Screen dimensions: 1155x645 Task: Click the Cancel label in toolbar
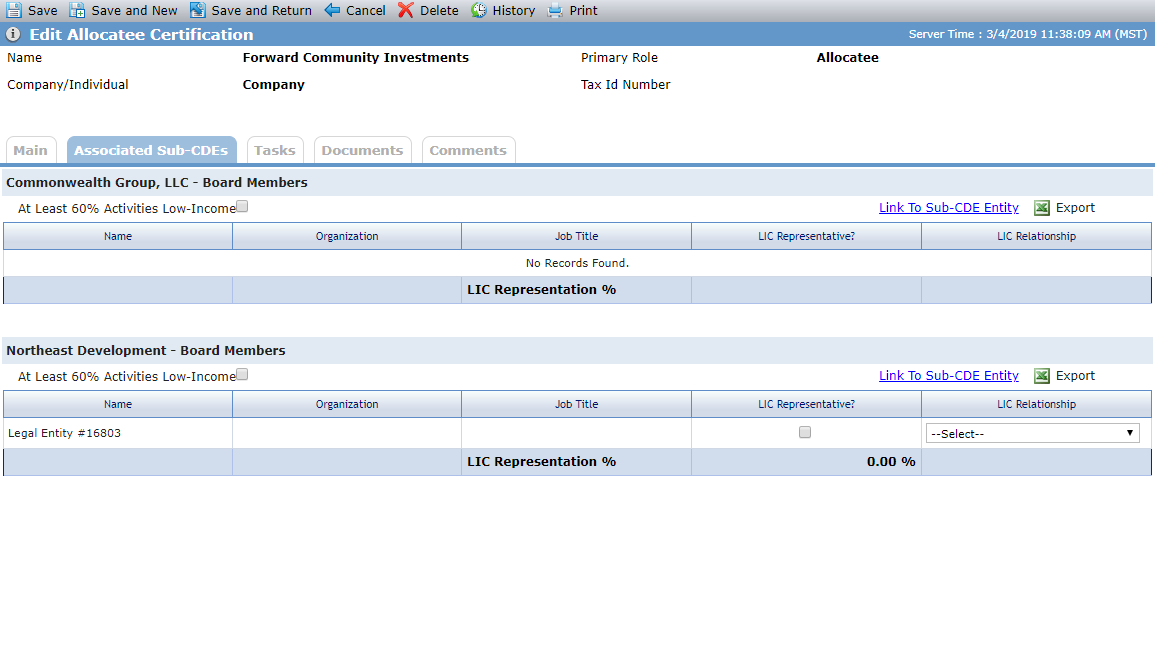tap(365, 10)
